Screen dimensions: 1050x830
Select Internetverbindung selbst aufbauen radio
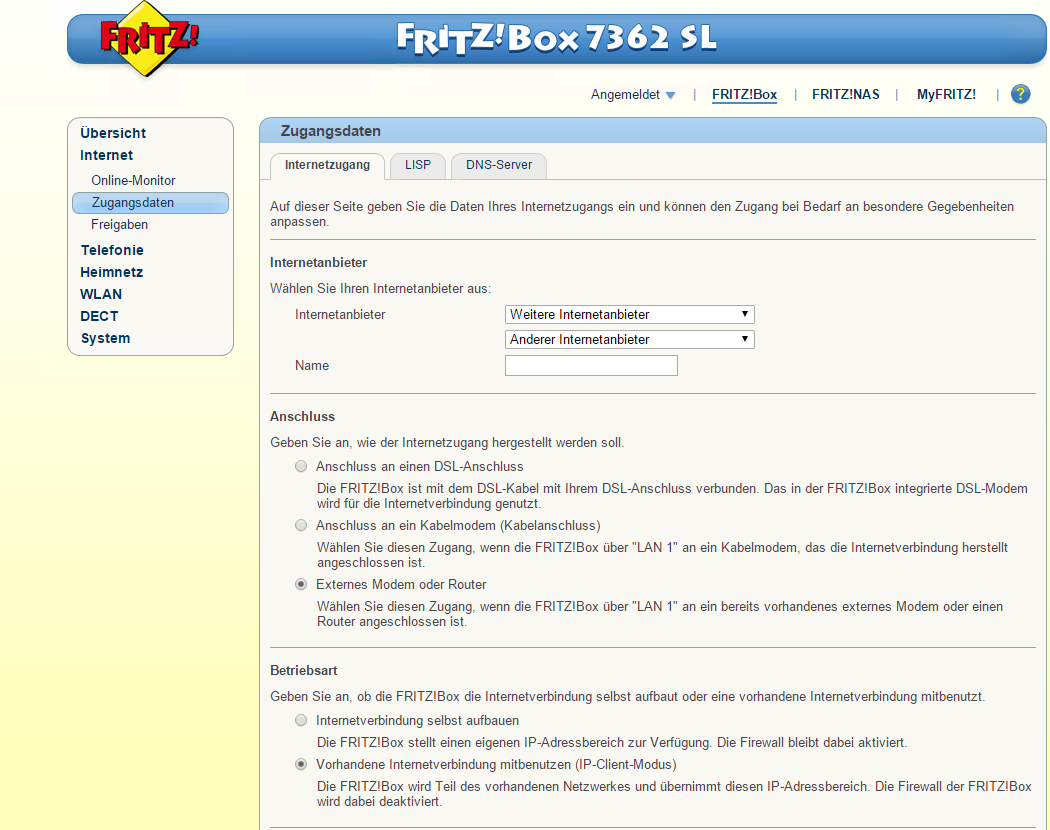(301, 720)
